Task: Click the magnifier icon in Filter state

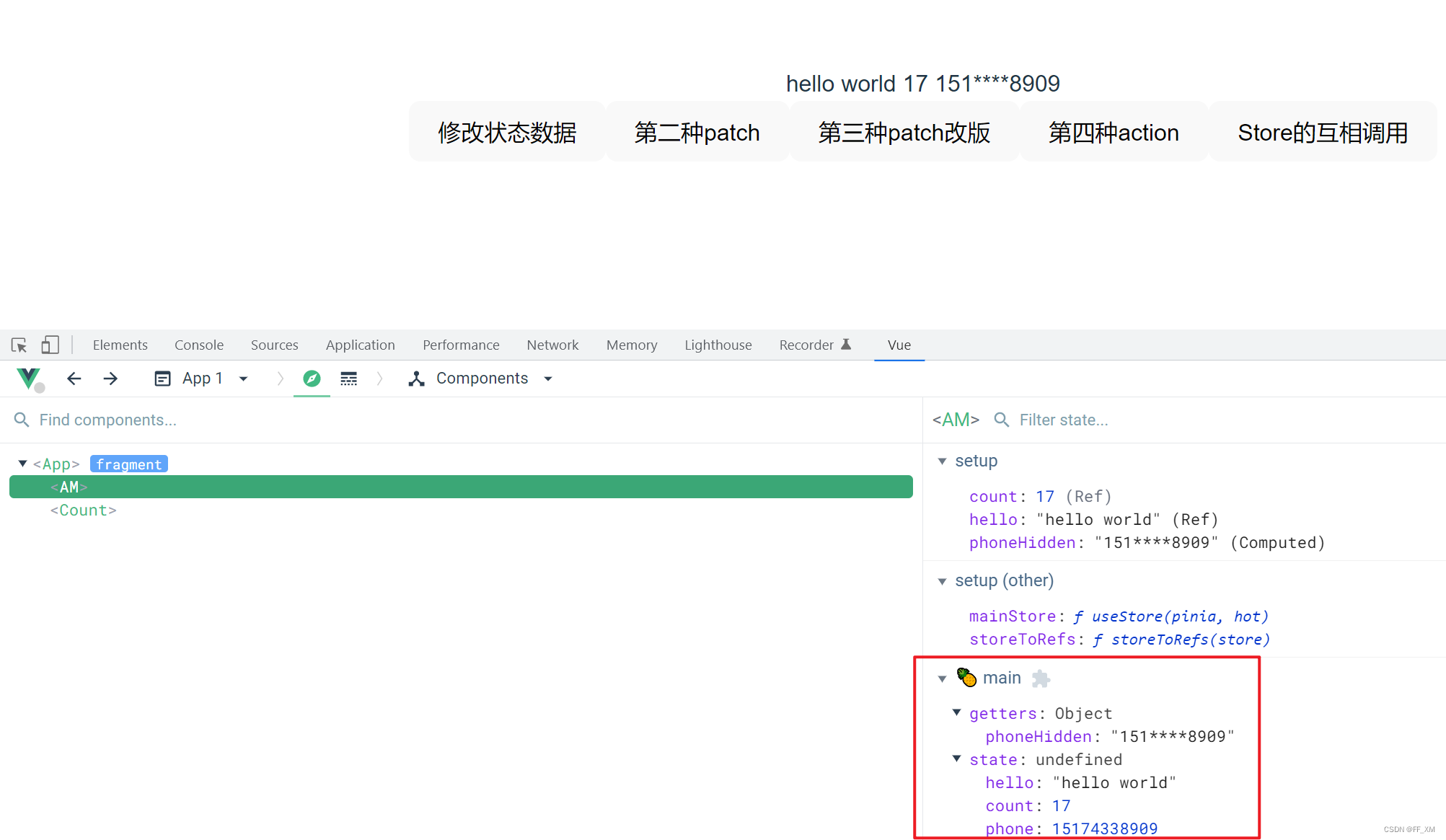Action: pos(1001,420)
